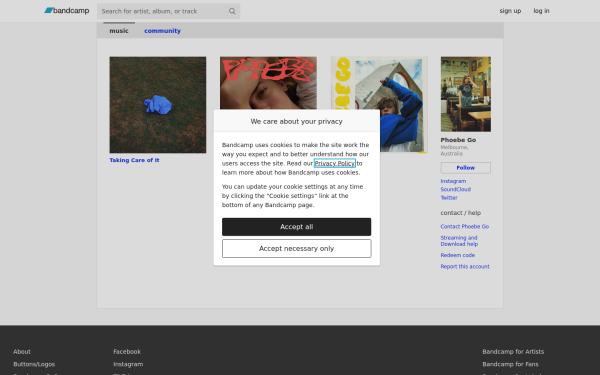Open the red Phoebe lettering album cover
Screen dimensions: 600x375
click(x=268, y=83)
